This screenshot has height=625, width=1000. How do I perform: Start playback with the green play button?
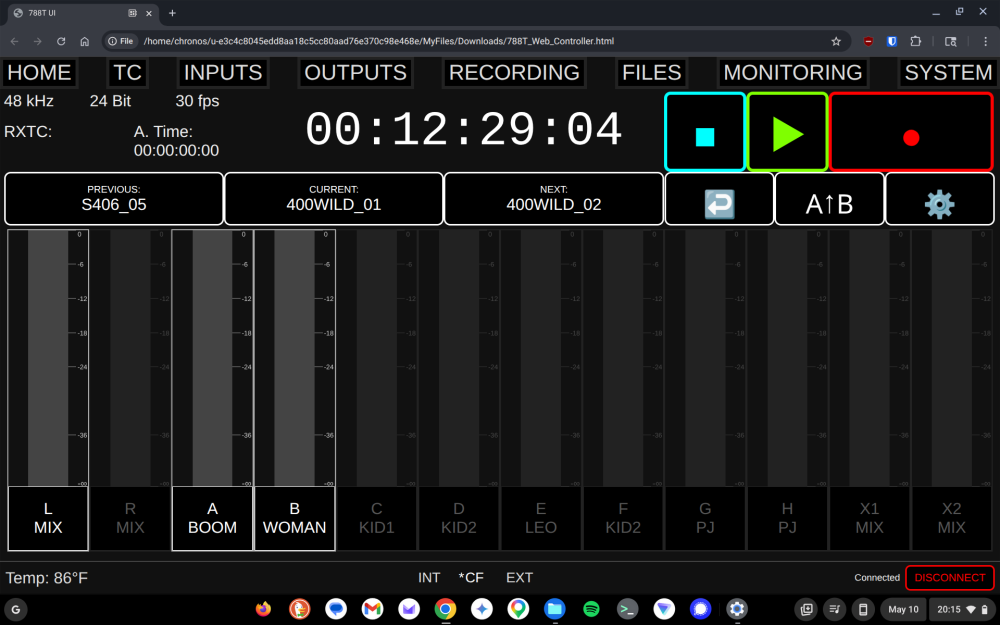click(787, 132)
